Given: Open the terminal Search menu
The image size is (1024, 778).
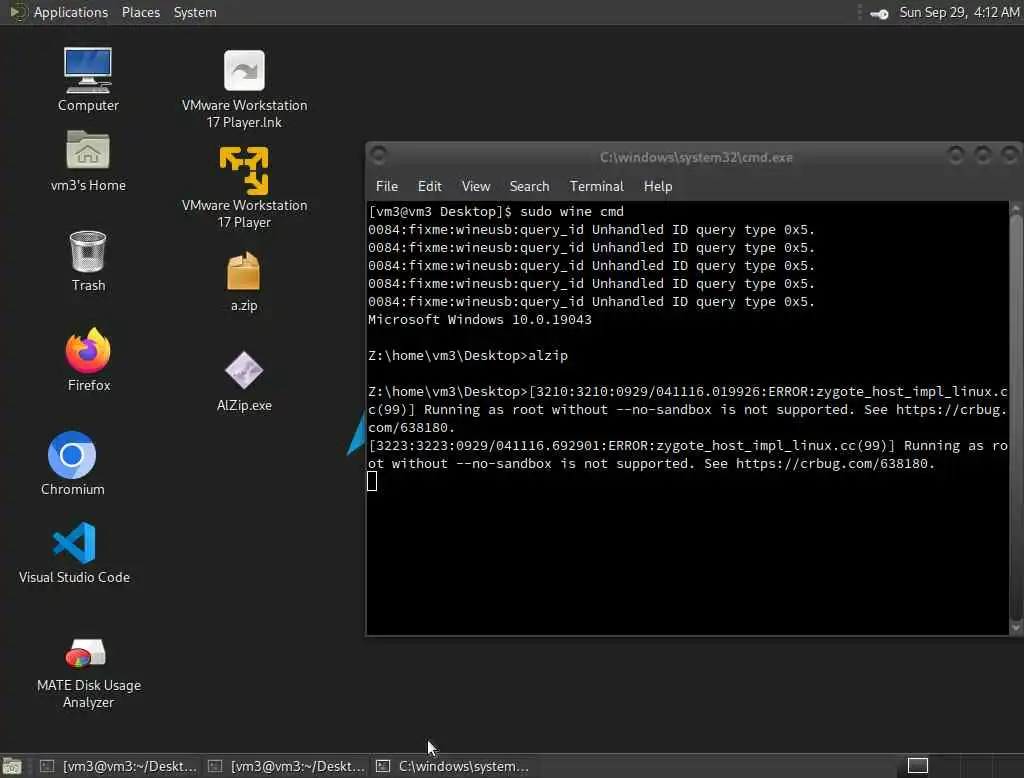Looking at the screenshot, I should pyautogui.click(x=530, y=186).
